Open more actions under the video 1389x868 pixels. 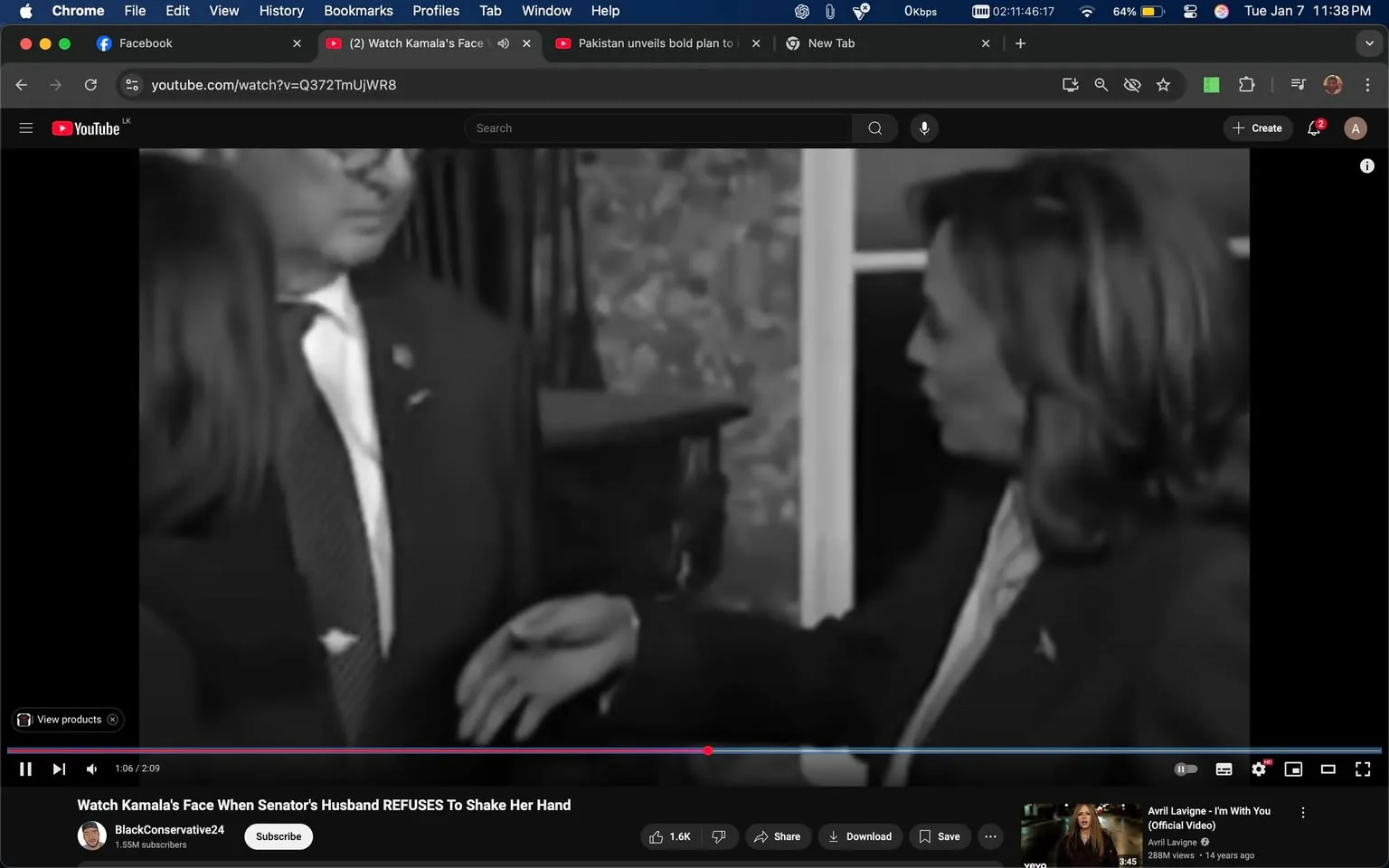990,836
